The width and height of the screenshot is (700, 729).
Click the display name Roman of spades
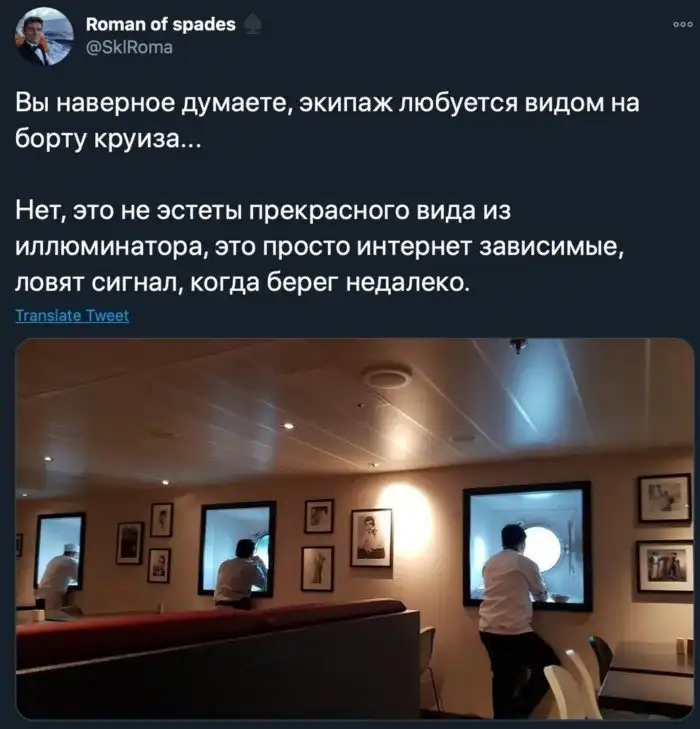(x=161, y=25)
